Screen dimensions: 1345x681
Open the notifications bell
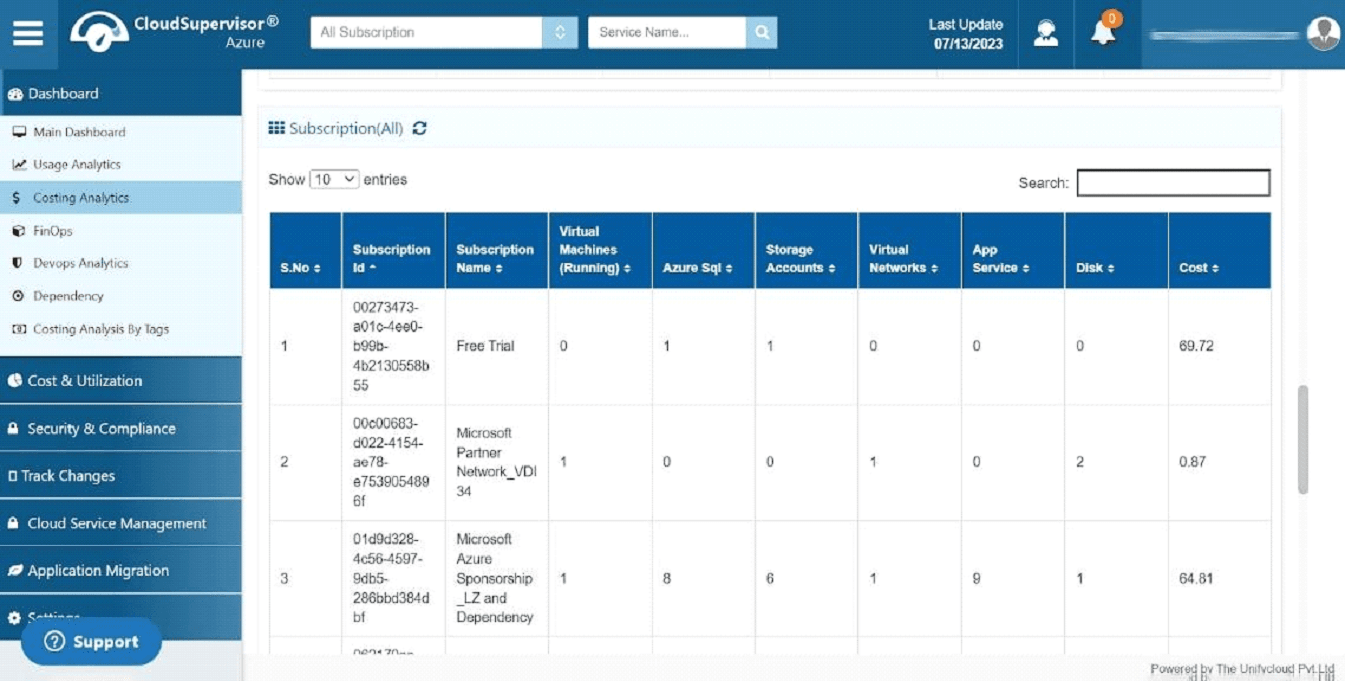[x=1104, y=31]
